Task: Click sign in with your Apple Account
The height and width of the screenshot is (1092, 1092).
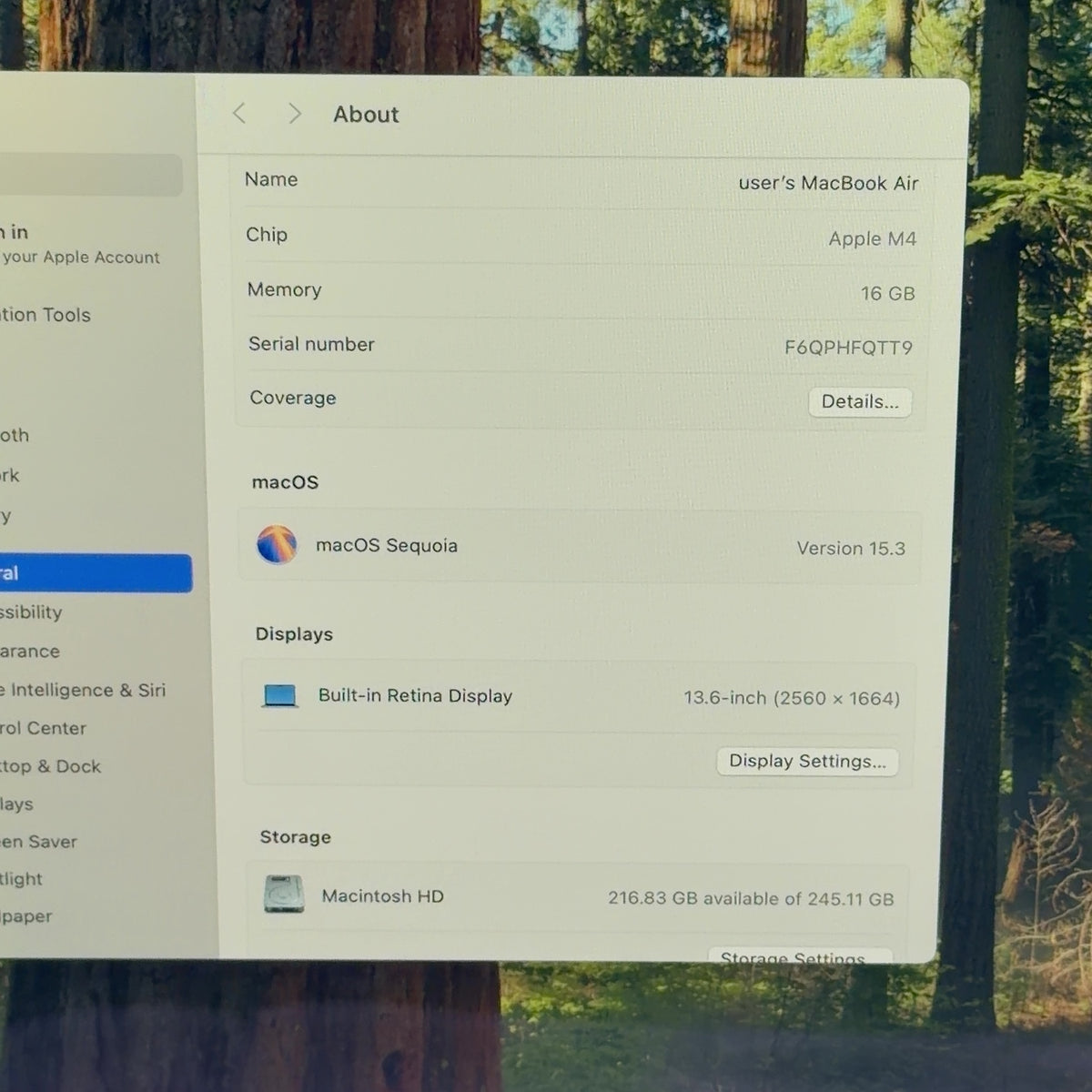Action: click(80, 245)
